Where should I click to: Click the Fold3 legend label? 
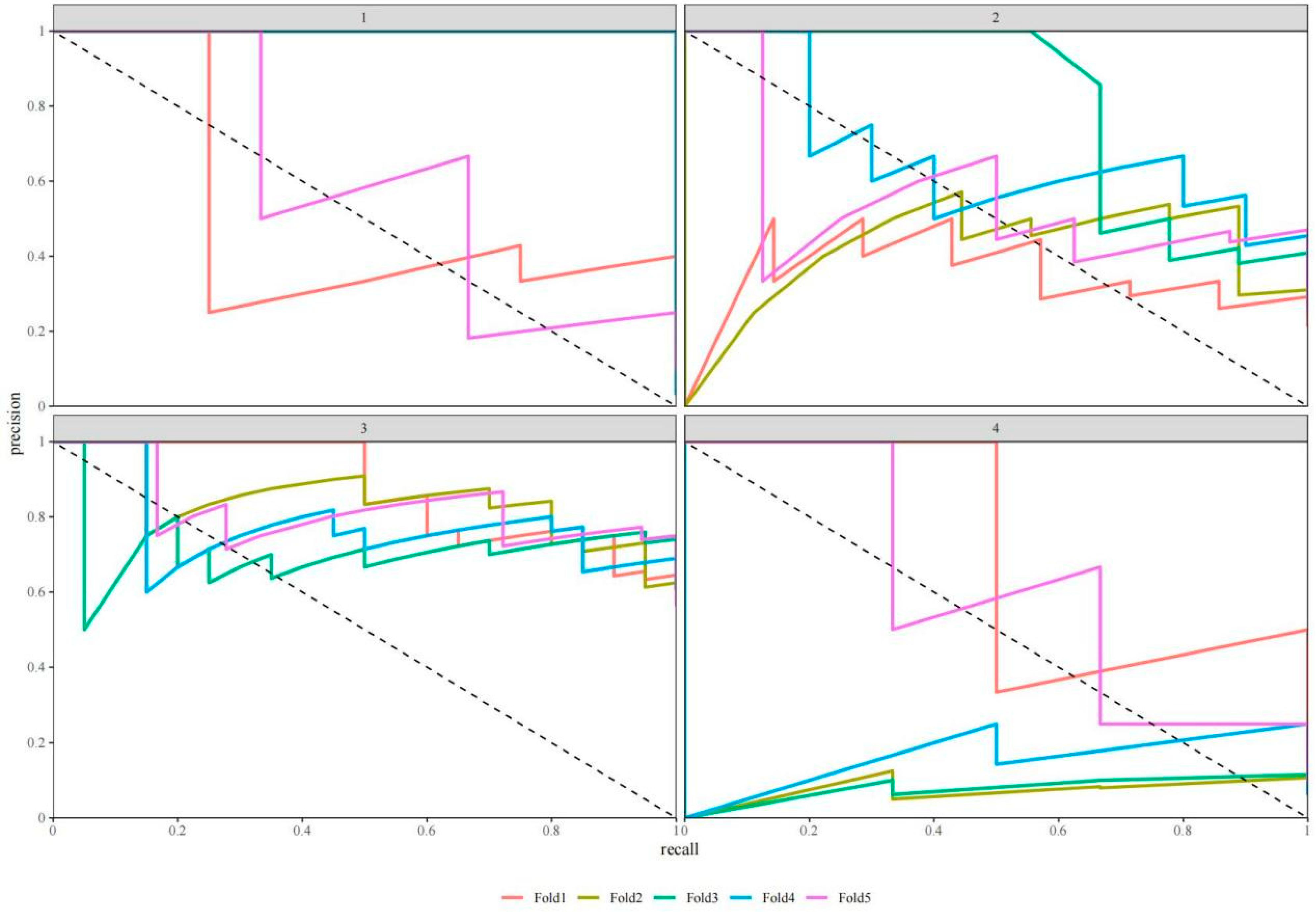click(x=702, y=898)
